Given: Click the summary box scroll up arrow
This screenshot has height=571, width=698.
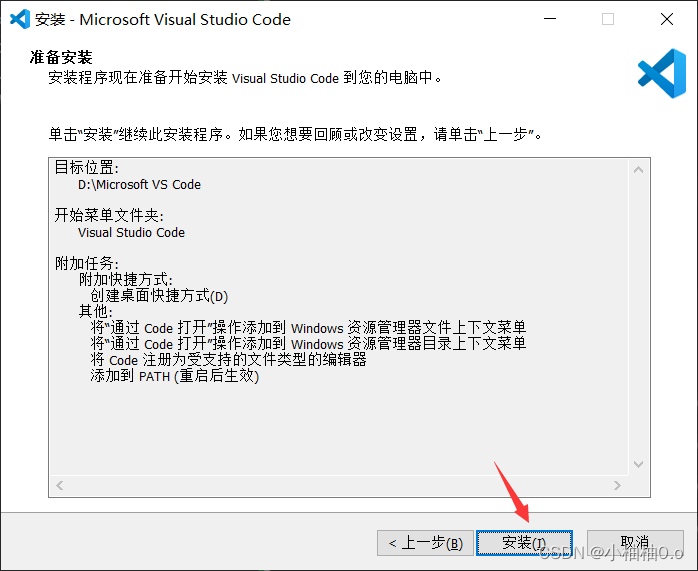Looking at the screenshot, I should coord(638,170).
